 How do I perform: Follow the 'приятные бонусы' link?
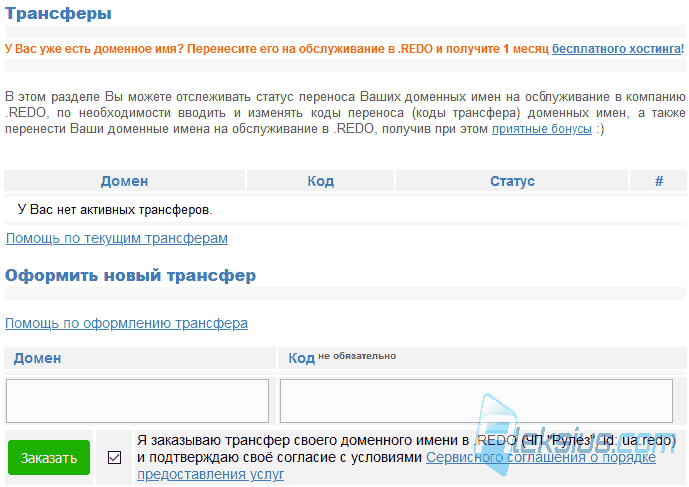(x=541, y=129)
